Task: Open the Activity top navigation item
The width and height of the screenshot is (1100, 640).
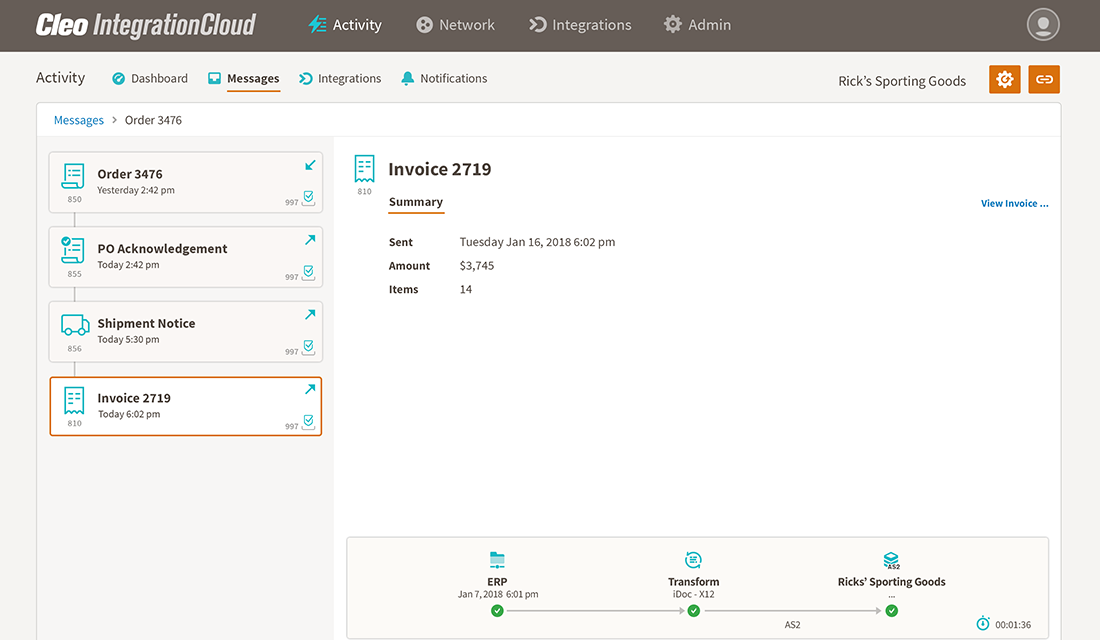Action: pos(344,25)
